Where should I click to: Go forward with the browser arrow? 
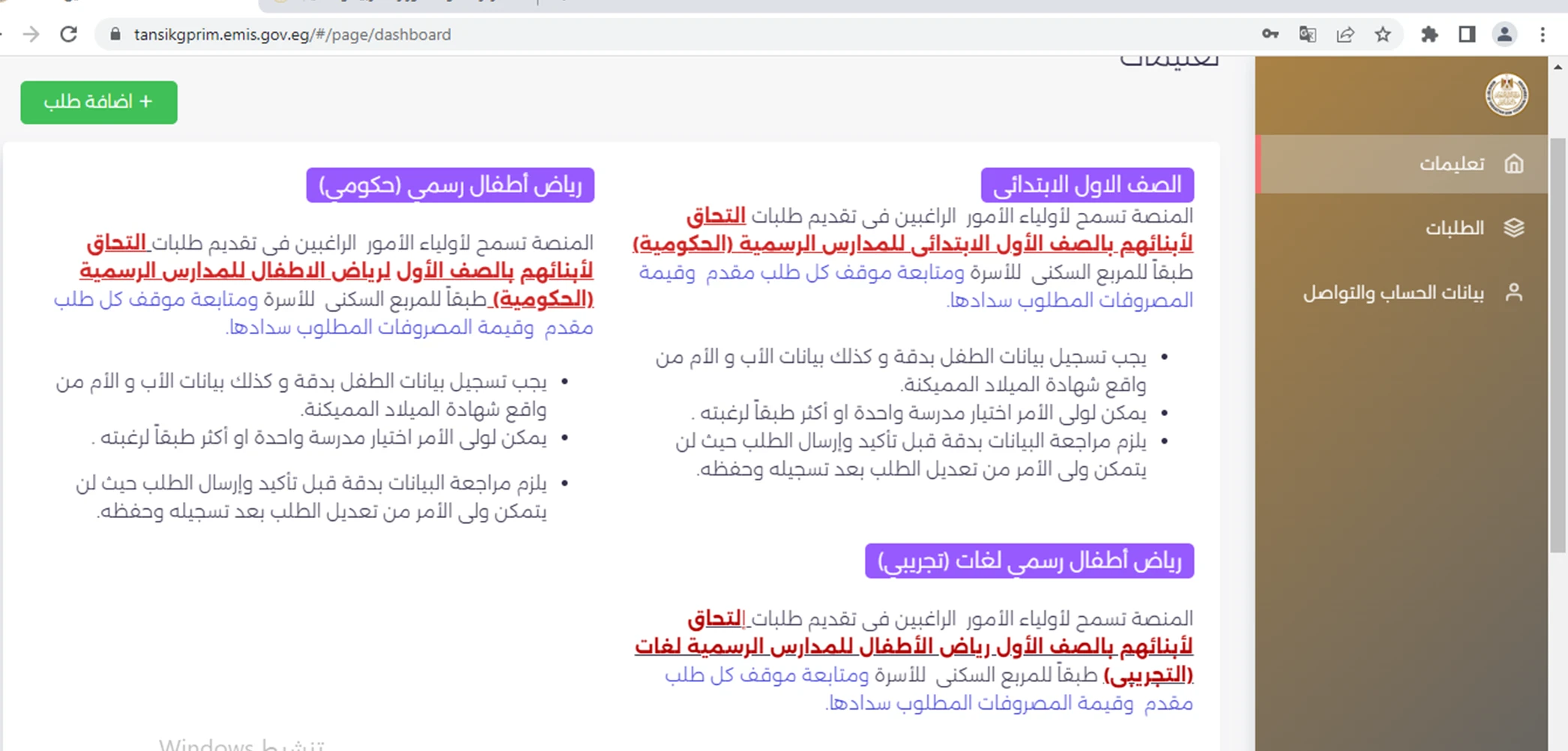coord(31,34)
